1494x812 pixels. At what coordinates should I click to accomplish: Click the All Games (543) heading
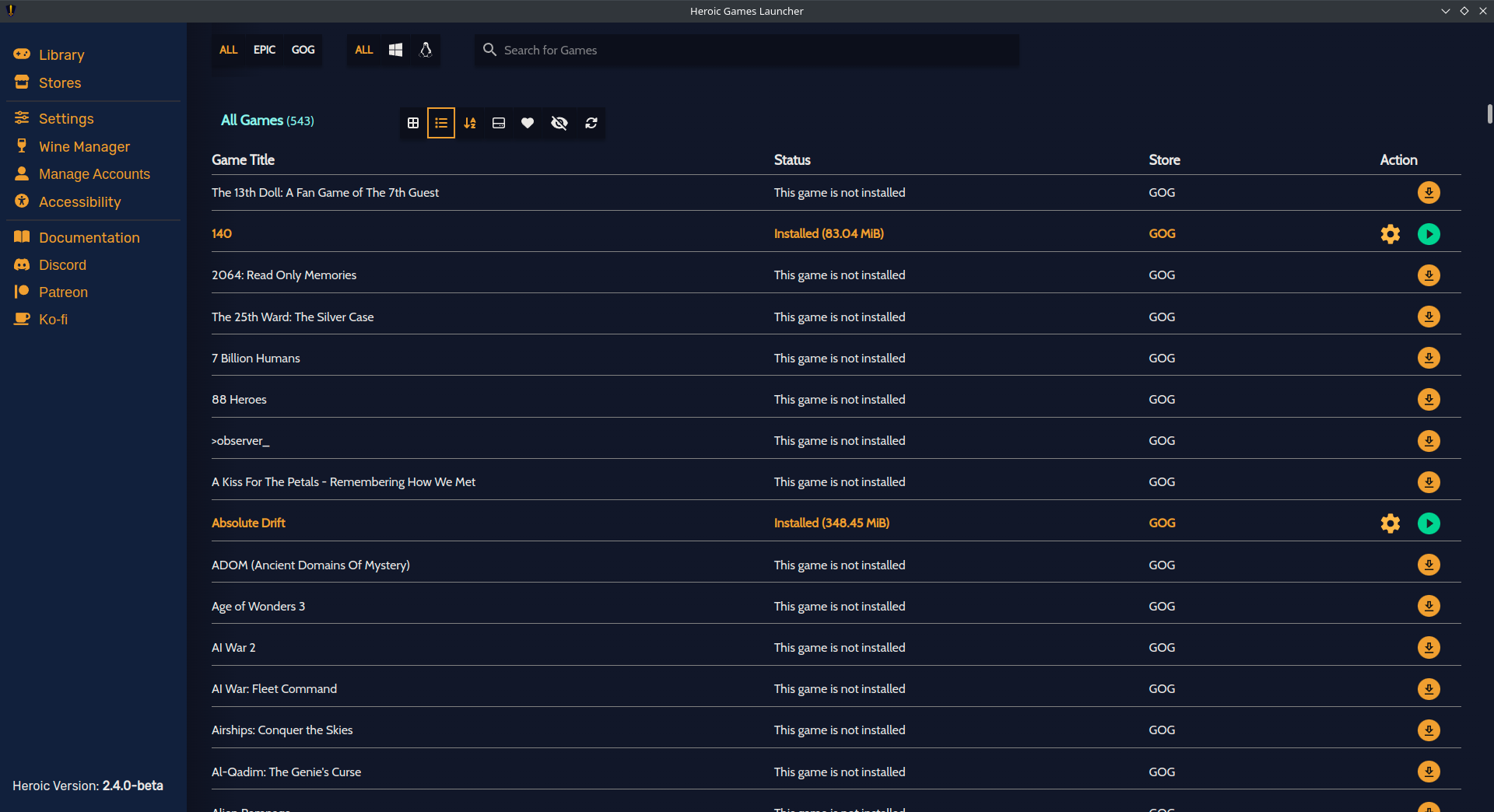point(268,121)
